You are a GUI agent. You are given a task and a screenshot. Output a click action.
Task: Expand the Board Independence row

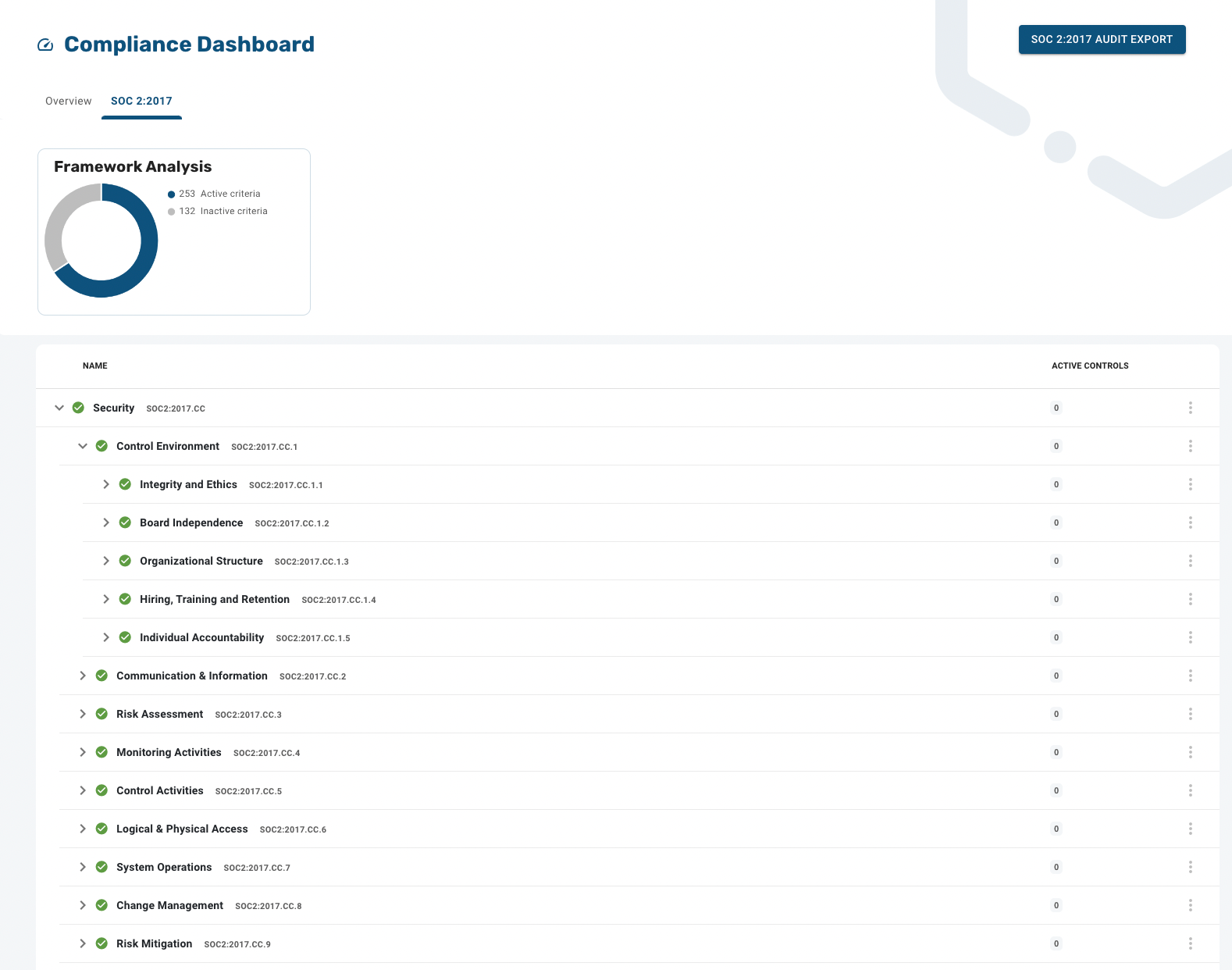[x=106, y=522]
